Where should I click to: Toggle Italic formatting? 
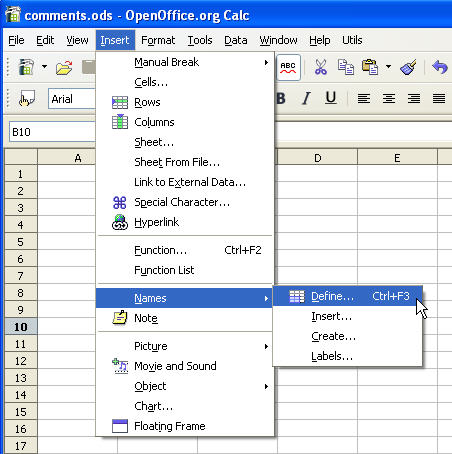(x=306, y=98)
